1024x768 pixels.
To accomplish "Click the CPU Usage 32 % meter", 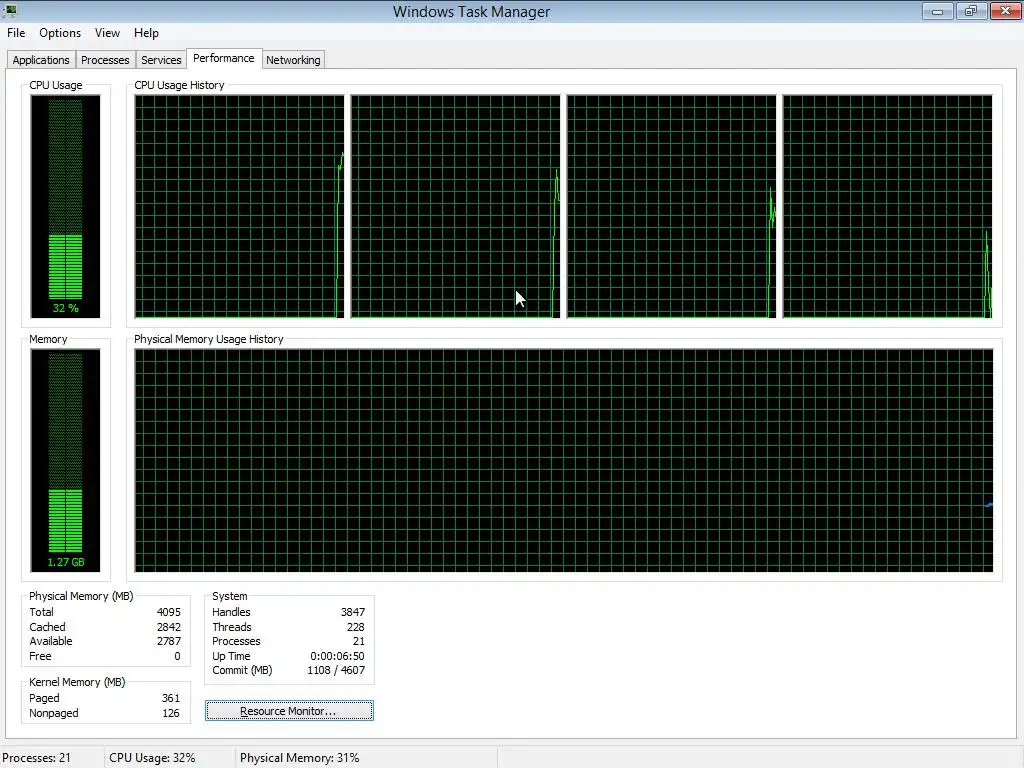I will tap(65, 206).
